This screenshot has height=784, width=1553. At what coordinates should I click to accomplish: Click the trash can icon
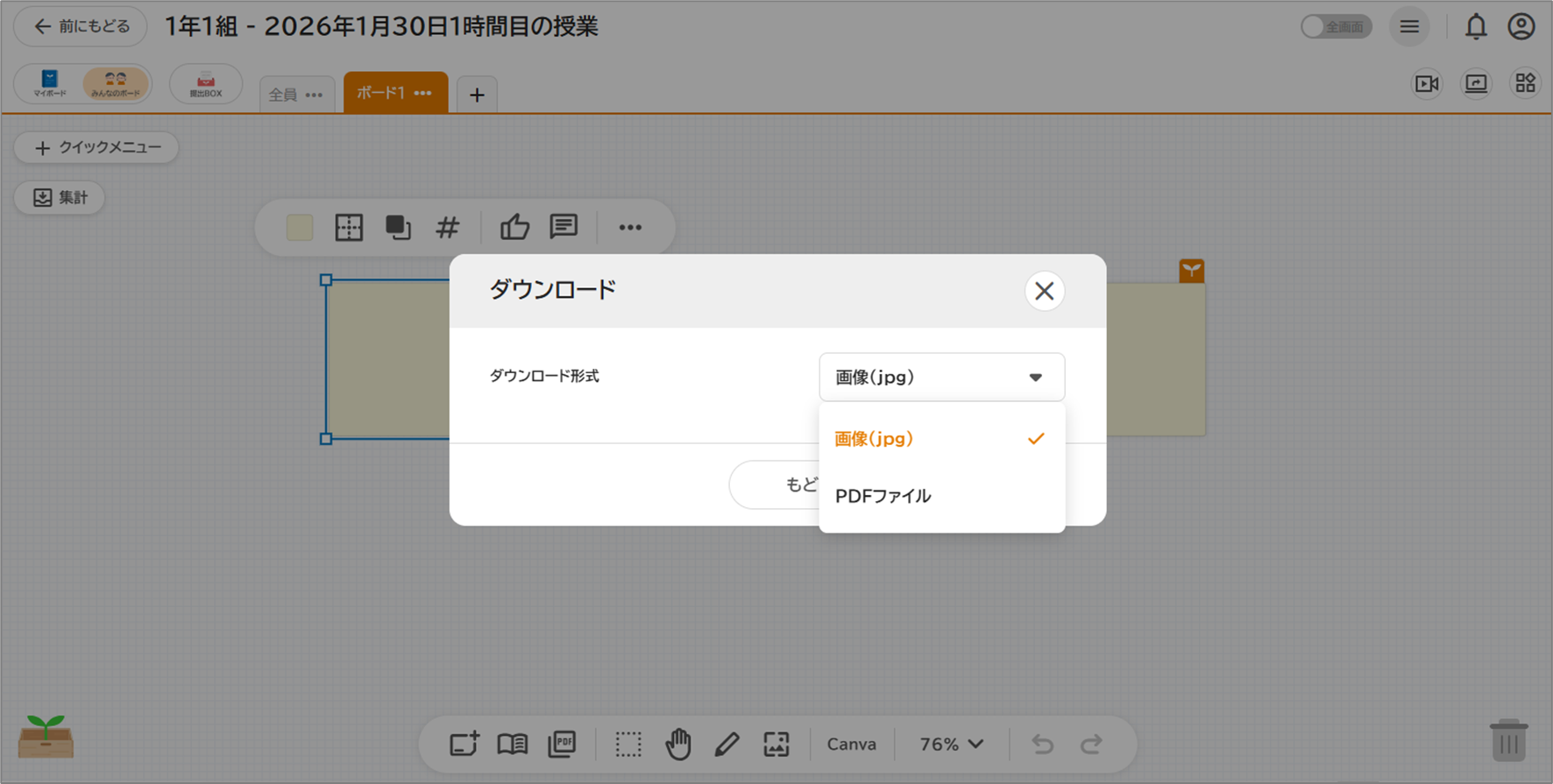1507,740
